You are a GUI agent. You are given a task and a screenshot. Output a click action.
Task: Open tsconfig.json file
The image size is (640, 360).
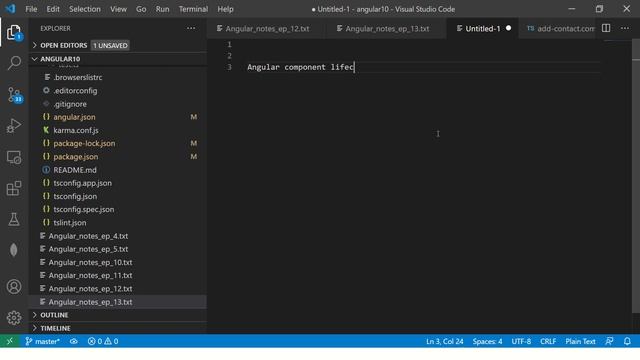(x=75, y=196)
